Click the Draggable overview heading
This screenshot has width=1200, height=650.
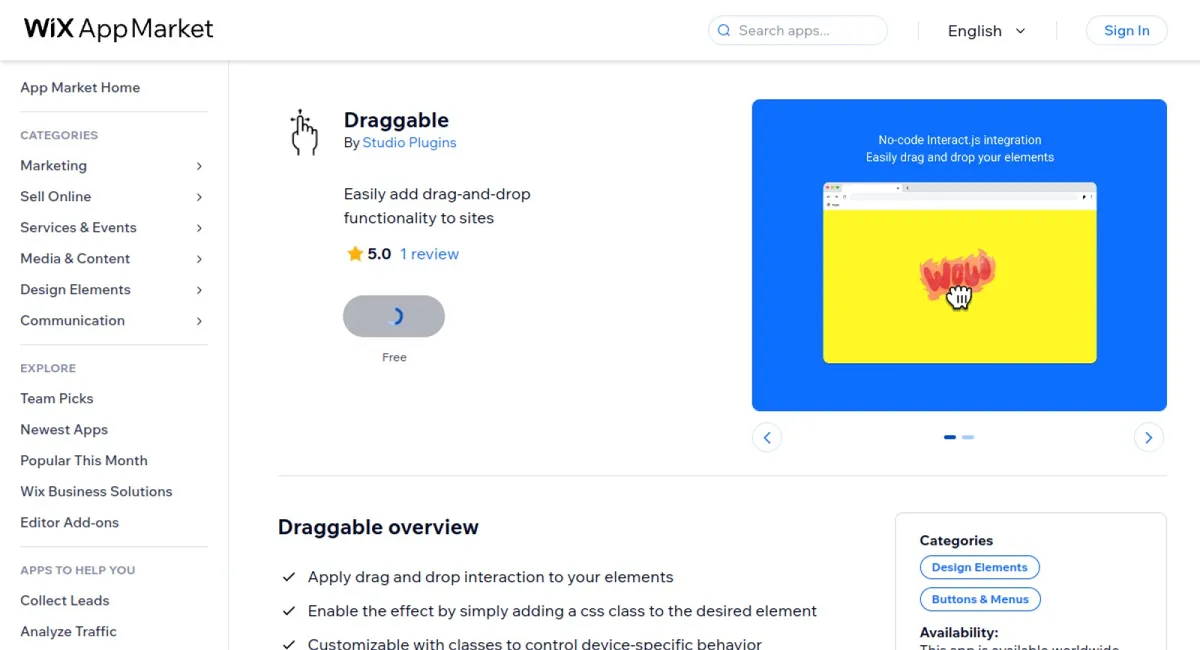pos(378,527)
